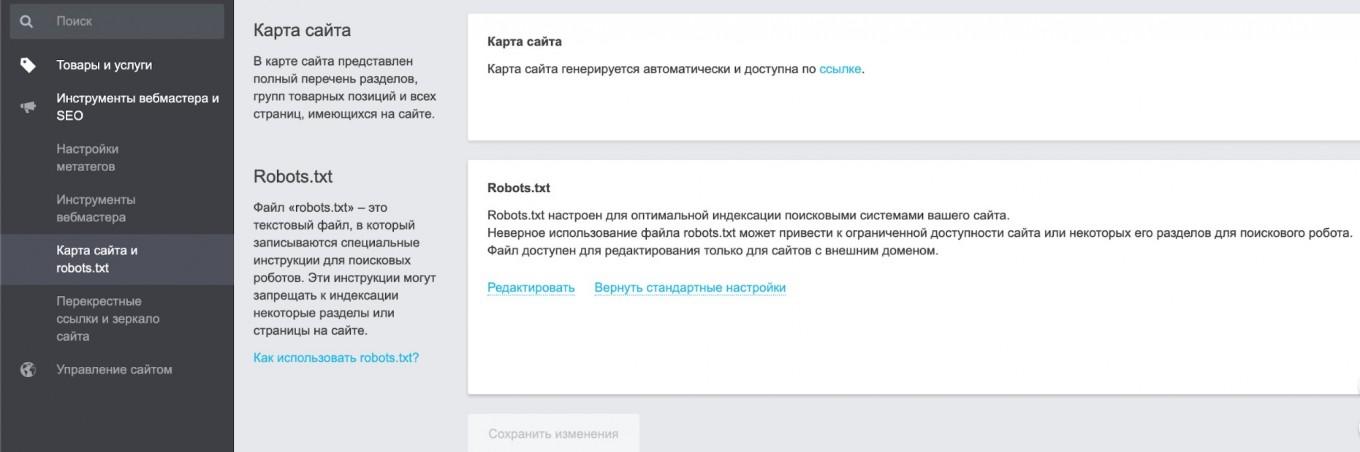
Task: Click the large Robots.txt section title on the left
Action: (x=293, y=177)
